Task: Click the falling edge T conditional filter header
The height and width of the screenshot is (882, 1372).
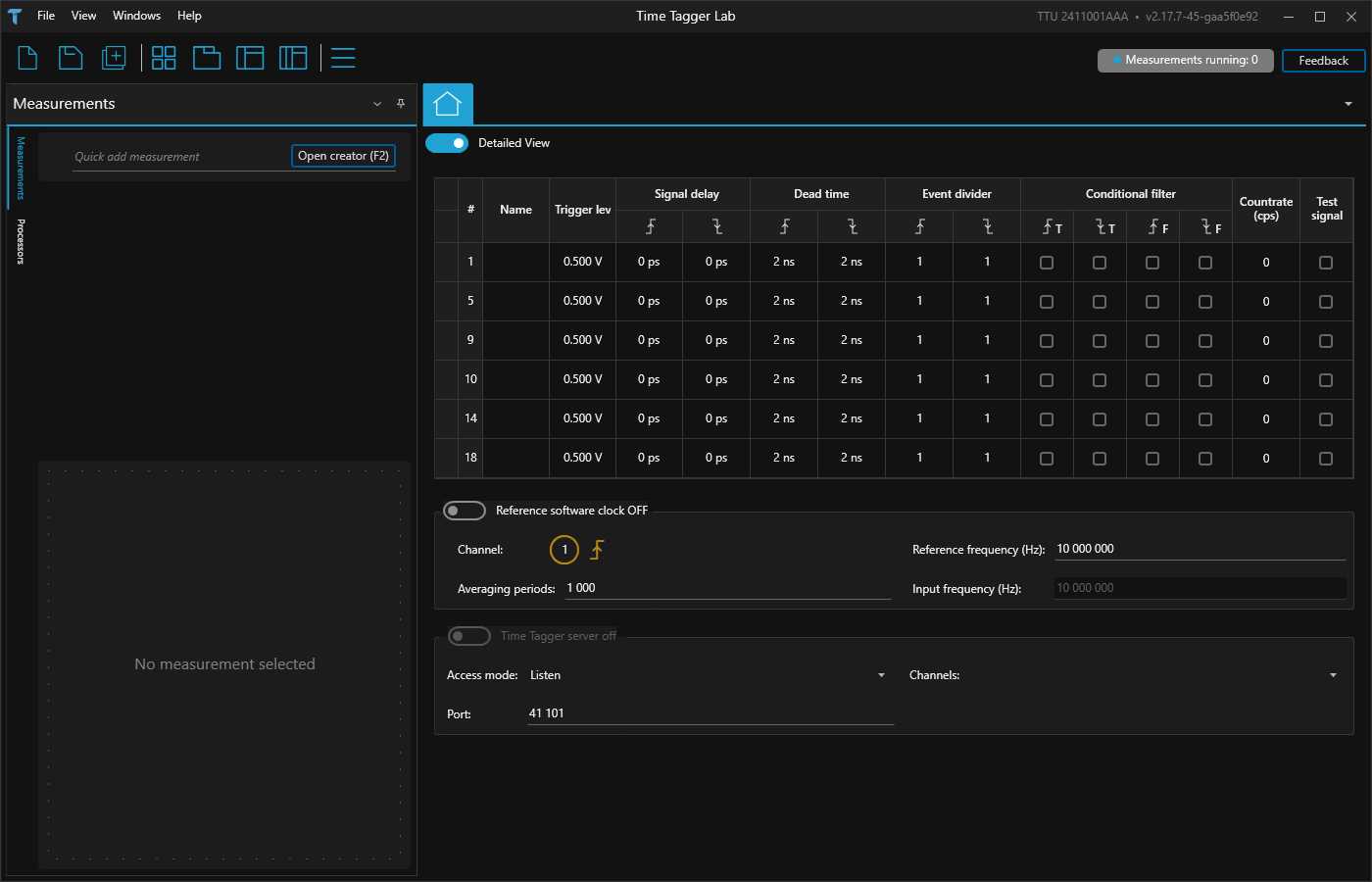Action: [1103, 227]
